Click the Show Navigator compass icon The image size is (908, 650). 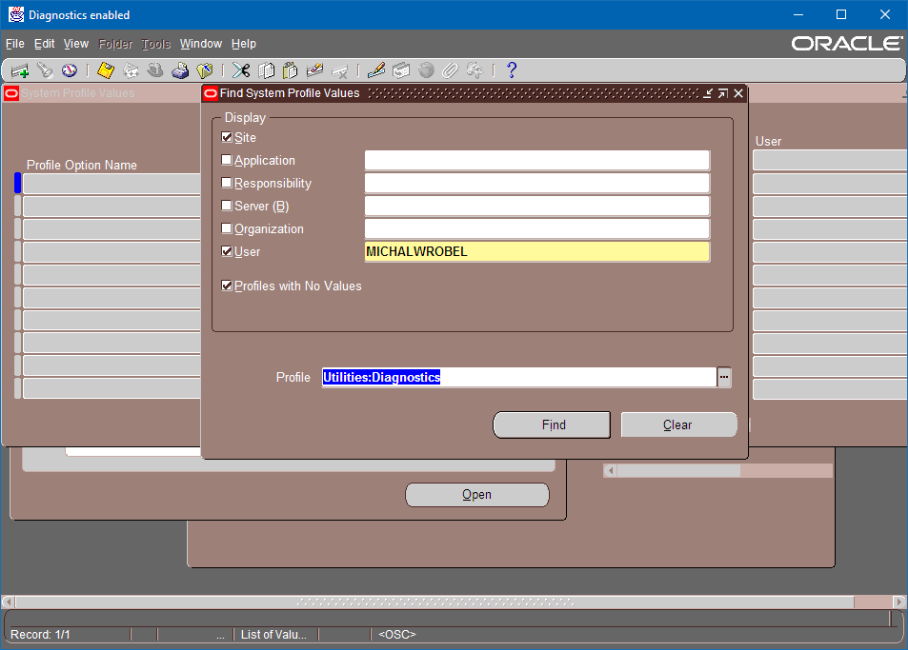tap(69, 71)
